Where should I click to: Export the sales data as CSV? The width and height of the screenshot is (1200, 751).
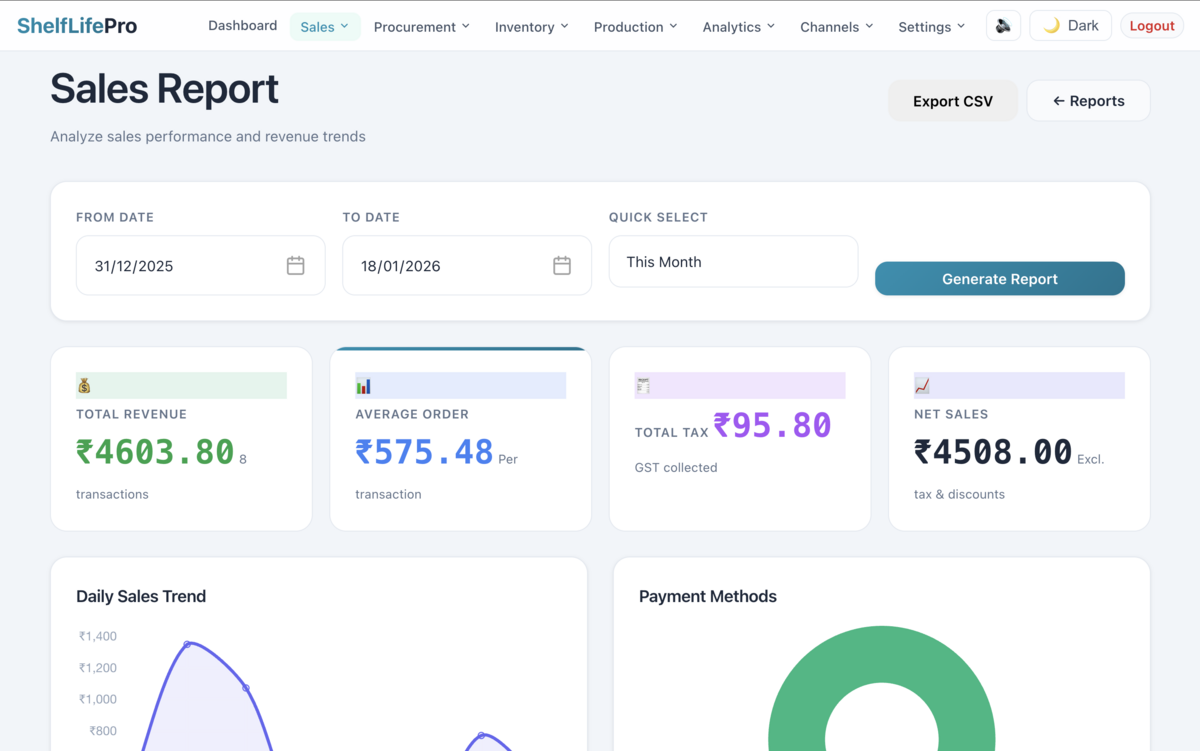(x=952, y=101)
